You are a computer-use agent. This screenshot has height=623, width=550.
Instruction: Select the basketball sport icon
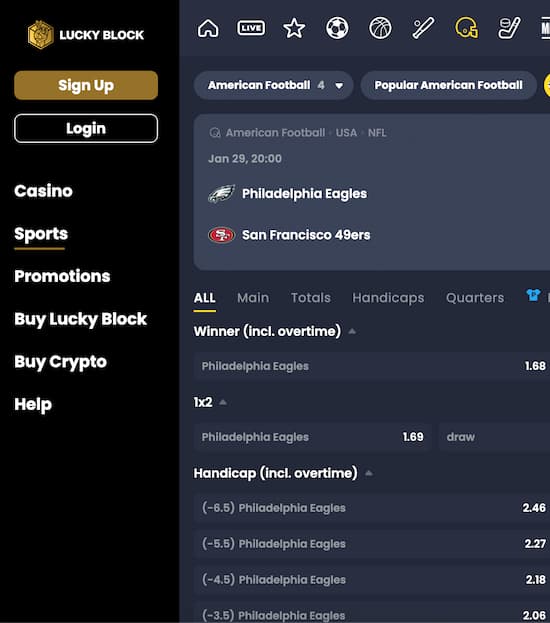[380, 28]
